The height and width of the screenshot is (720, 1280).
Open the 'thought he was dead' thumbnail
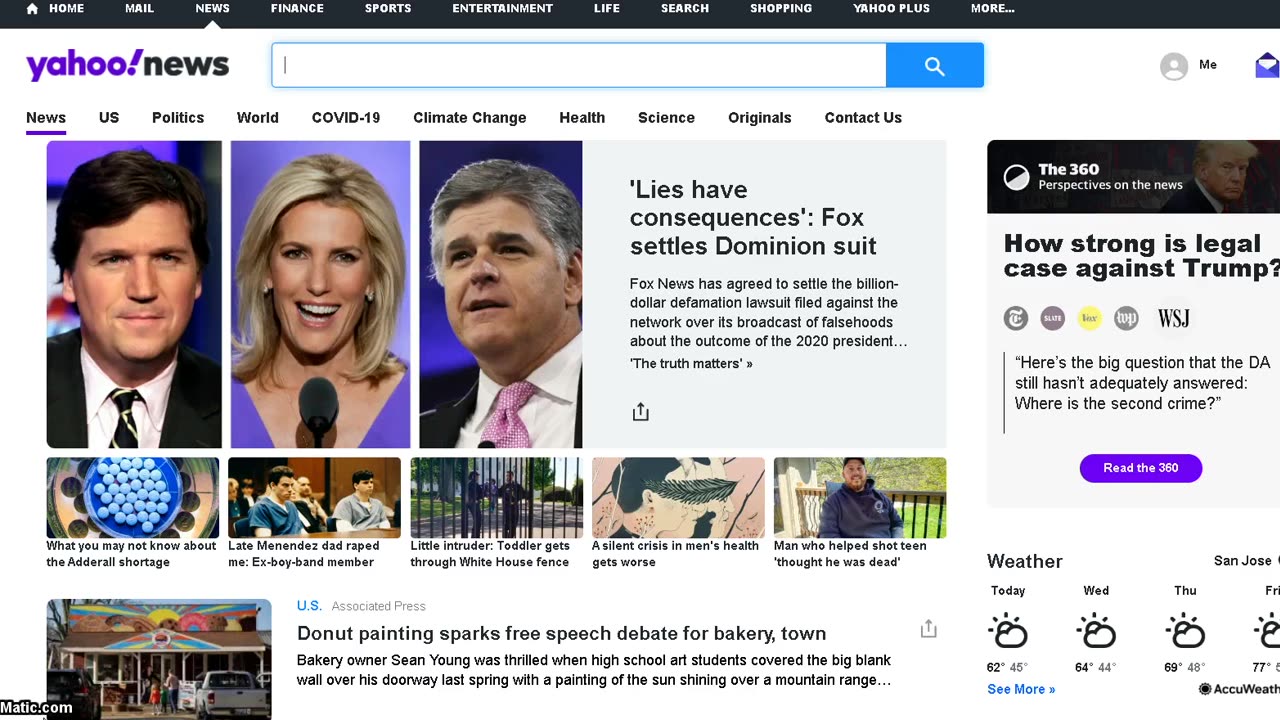point(860,498)
